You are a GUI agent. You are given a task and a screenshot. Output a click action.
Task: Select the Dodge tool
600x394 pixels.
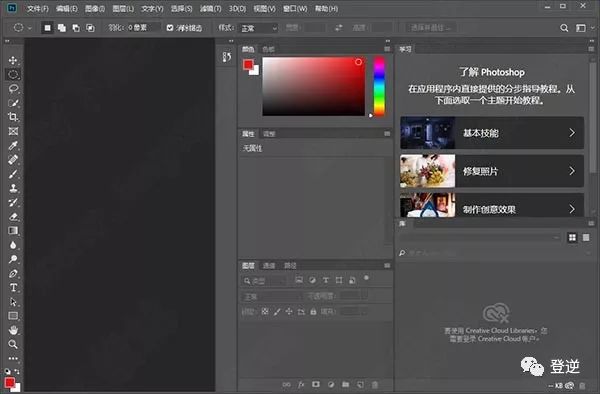pyautogui.click(x=13, y=259)
